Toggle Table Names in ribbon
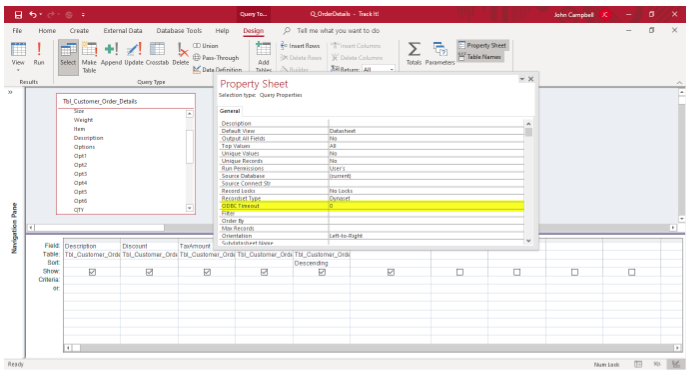The image size is (694, 376). 480,57
